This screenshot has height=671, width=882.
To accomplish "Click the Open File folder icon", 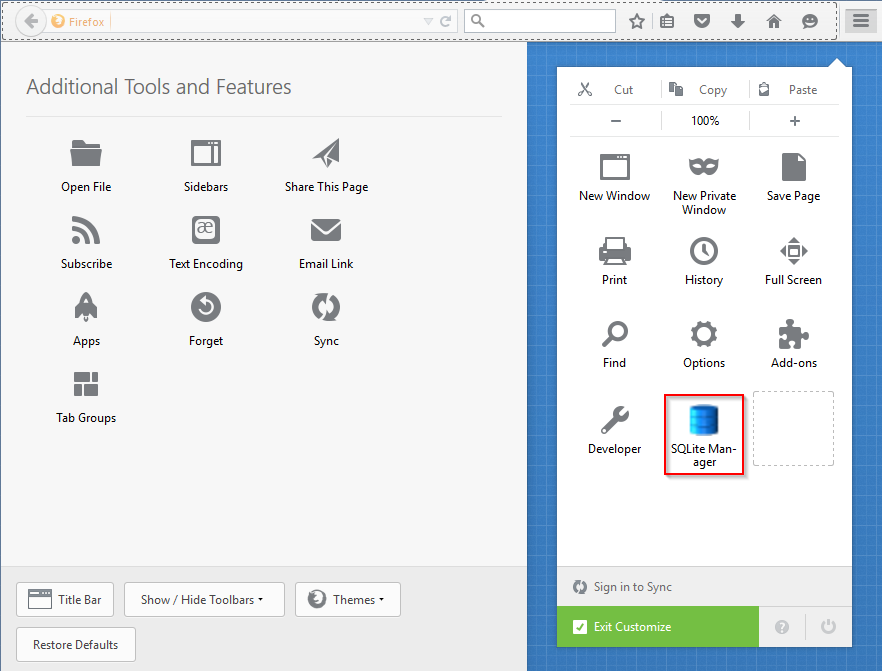I will pyautogui.click(x=86, y=153).
